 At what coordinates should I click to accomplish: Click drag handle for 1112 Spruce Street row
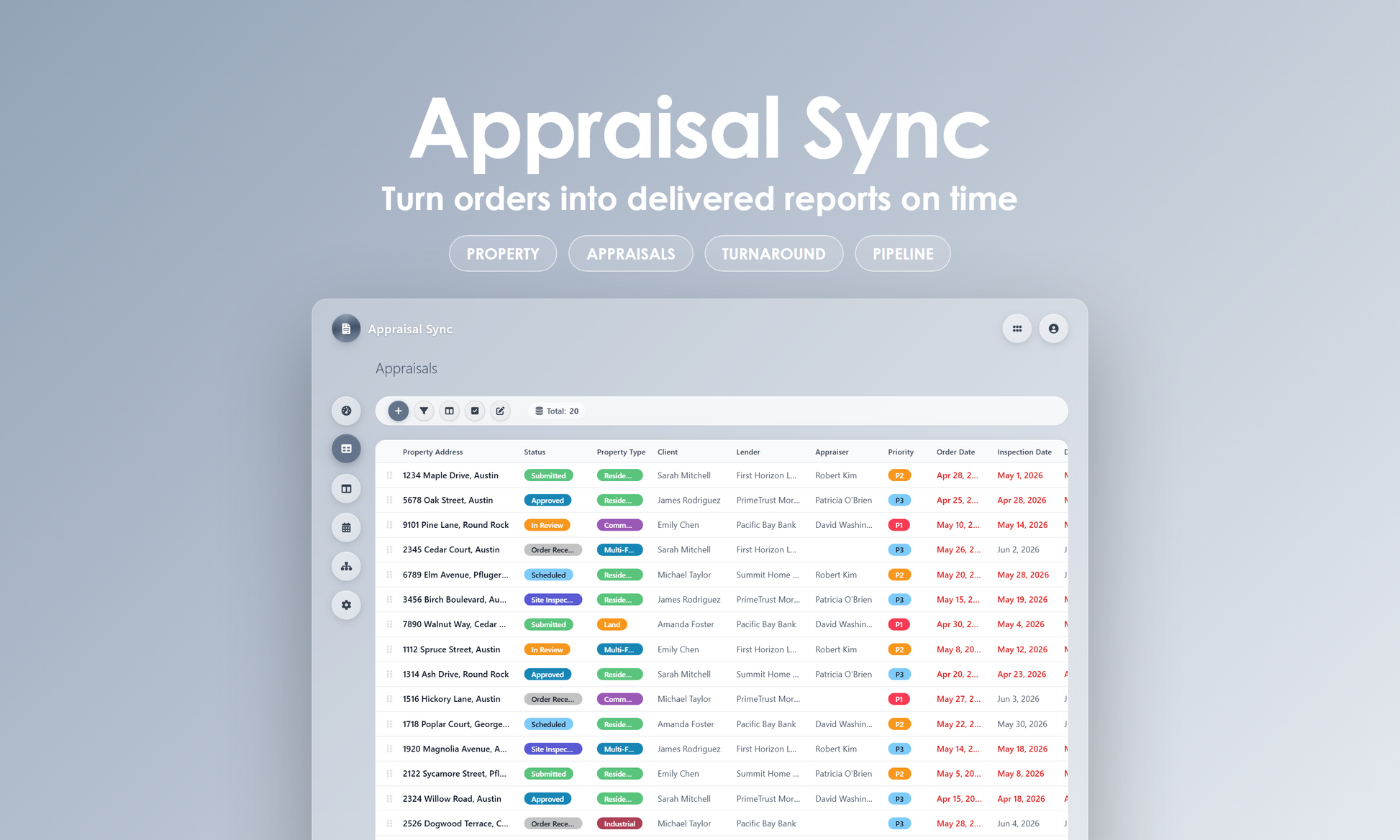point(389,649)
